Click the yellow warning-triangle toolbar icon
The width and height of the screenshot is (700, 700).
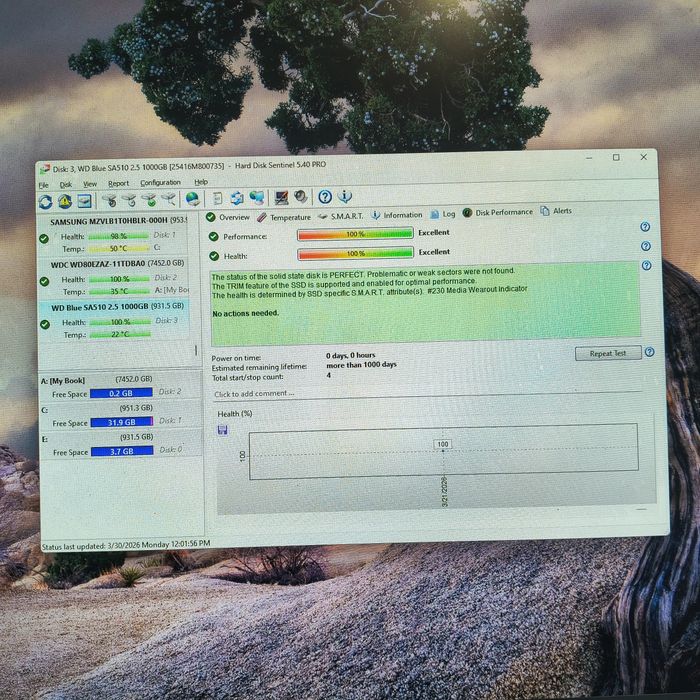point(65,201)
